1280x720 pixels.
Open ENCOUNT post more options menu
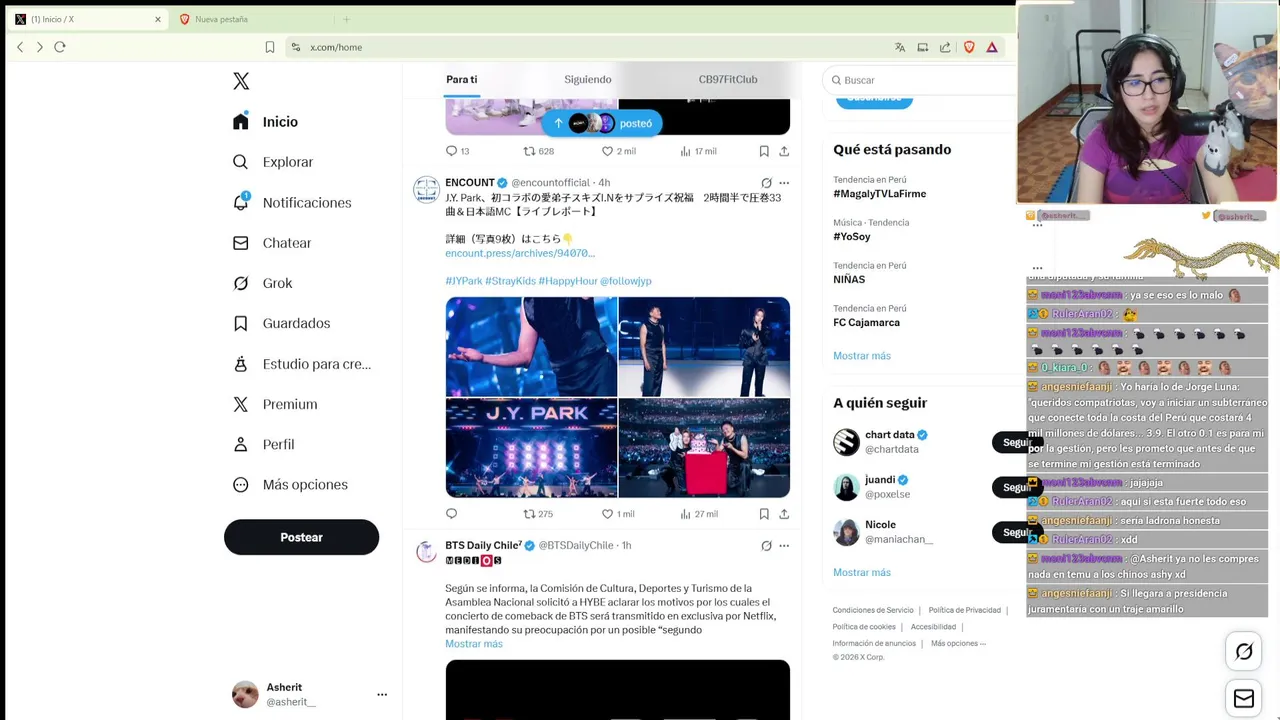click(784, 183)
